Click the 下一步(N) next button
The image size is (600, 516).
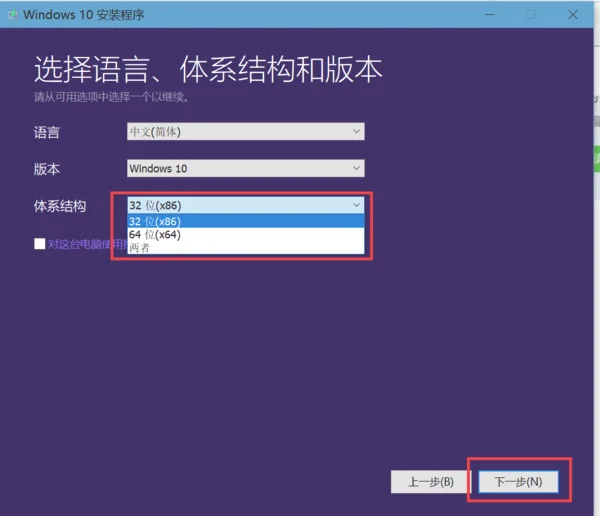click(x=518, y=482)
